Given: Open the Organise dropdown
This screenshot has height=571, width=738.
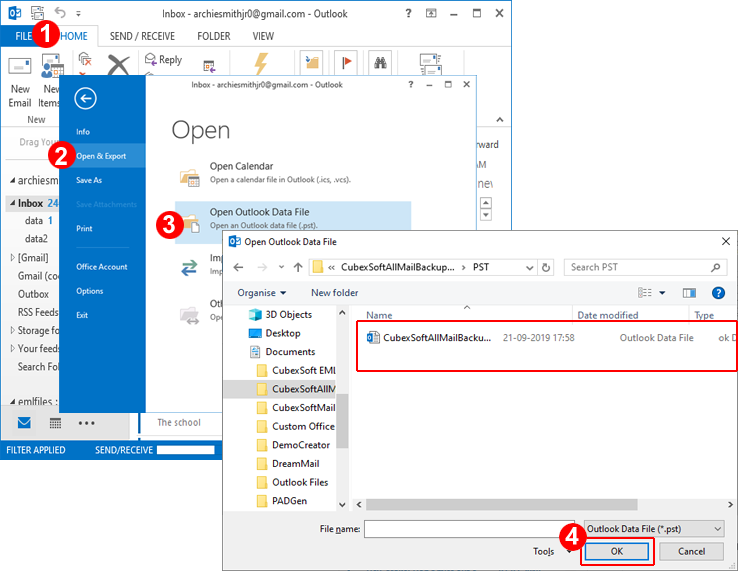Looking at the screenshot, I should coord(262,293).
